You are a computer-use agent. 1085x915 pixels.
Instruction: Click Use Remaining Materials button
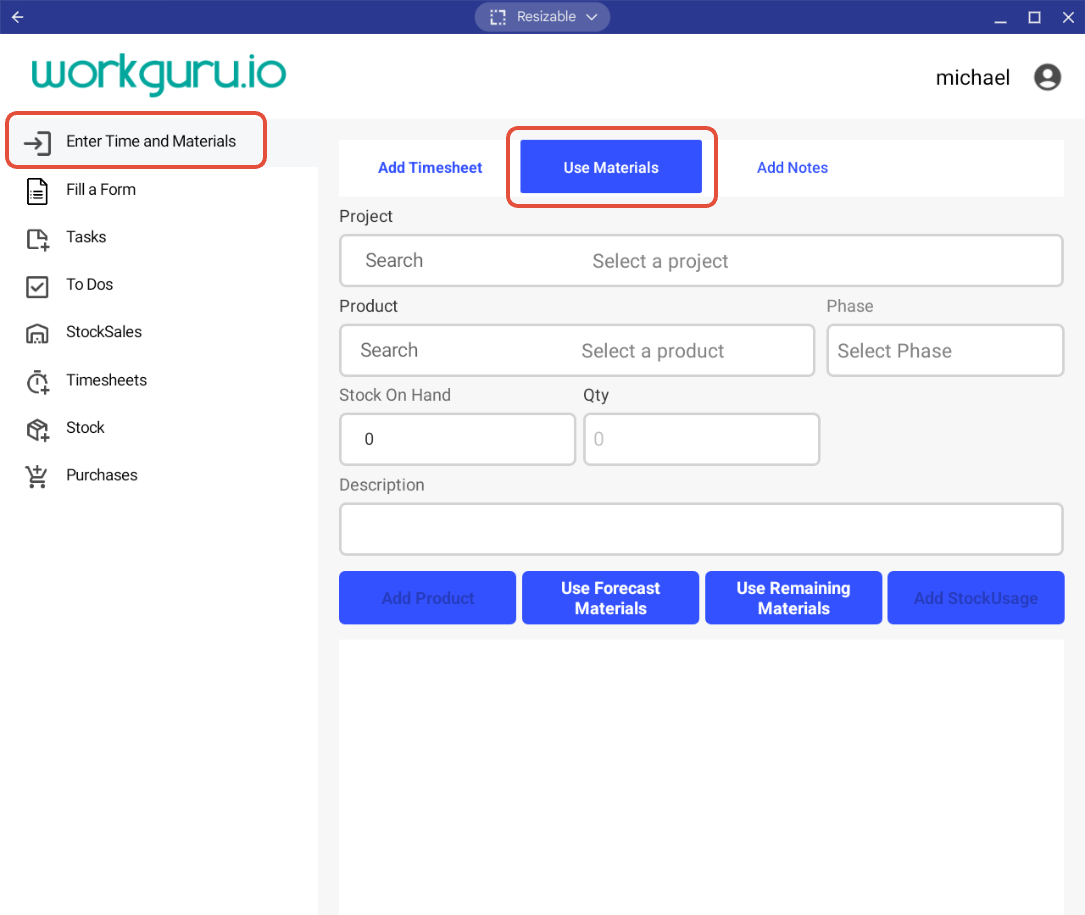pos(794,598)
